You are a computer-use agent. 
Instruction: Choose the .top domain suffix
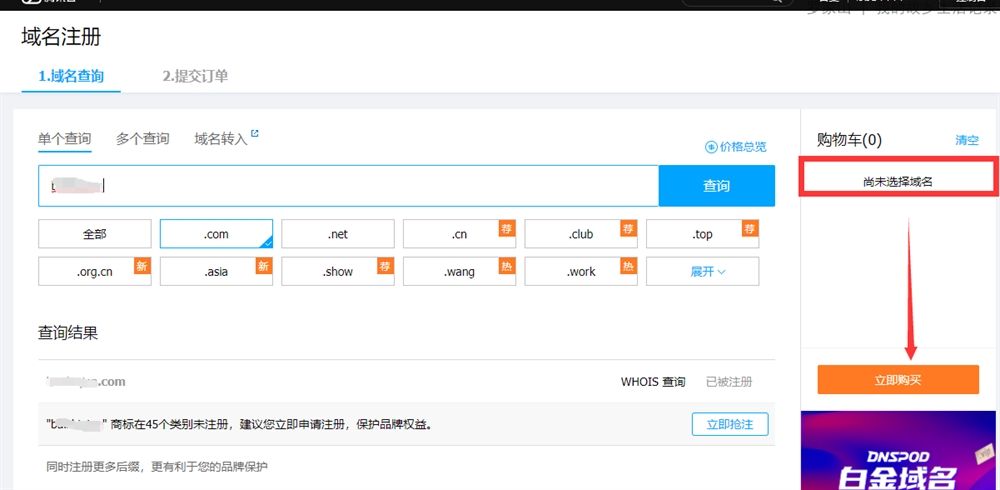tap(702, 234)
